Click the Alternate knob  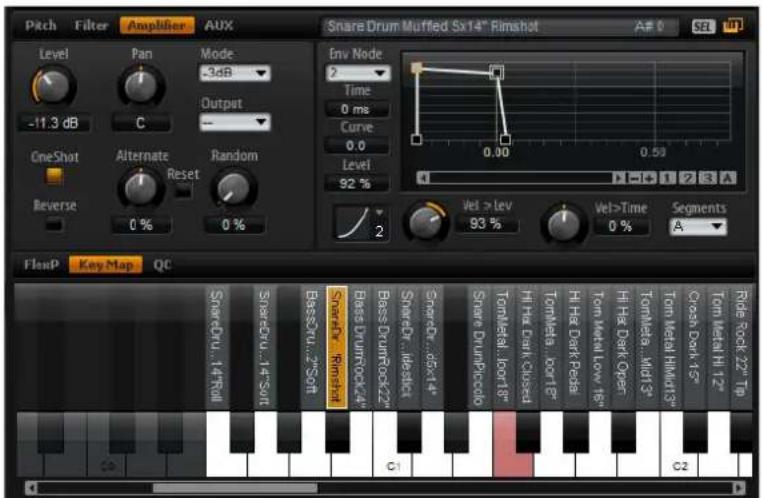[140, 188]
